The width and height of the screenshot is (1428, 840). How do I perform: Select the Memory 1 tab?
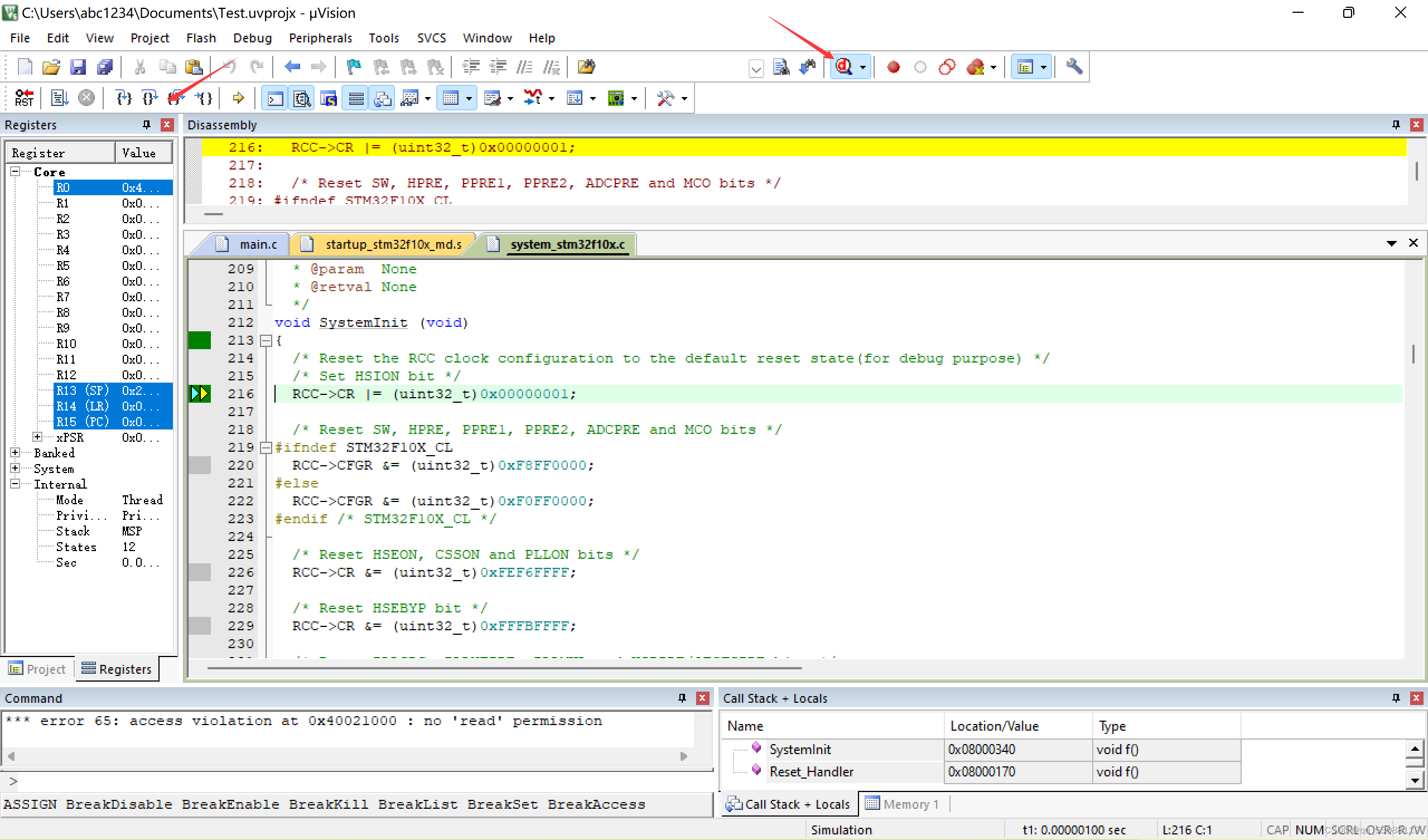903,804
